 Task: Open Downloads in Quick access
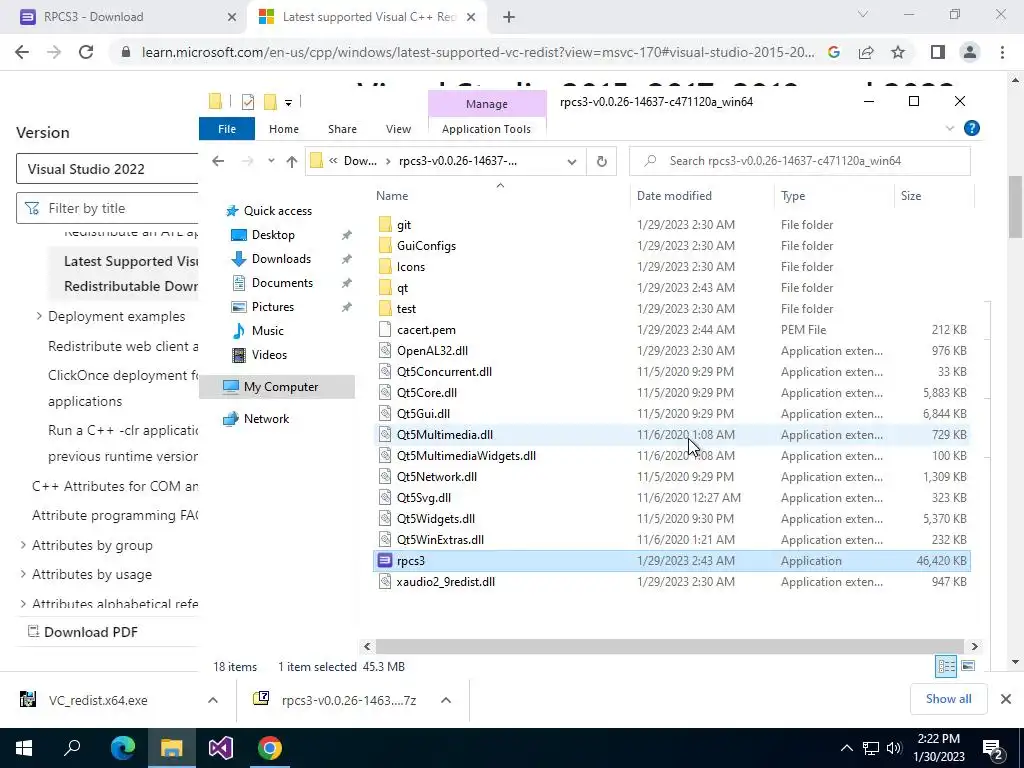281,259
